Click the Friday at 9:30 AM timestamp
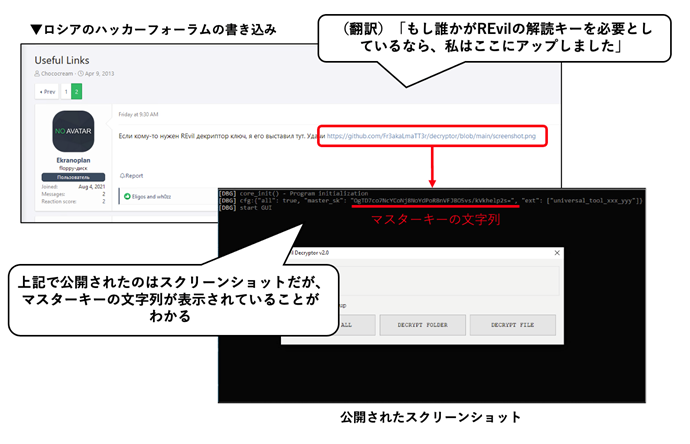 (140, 115)
